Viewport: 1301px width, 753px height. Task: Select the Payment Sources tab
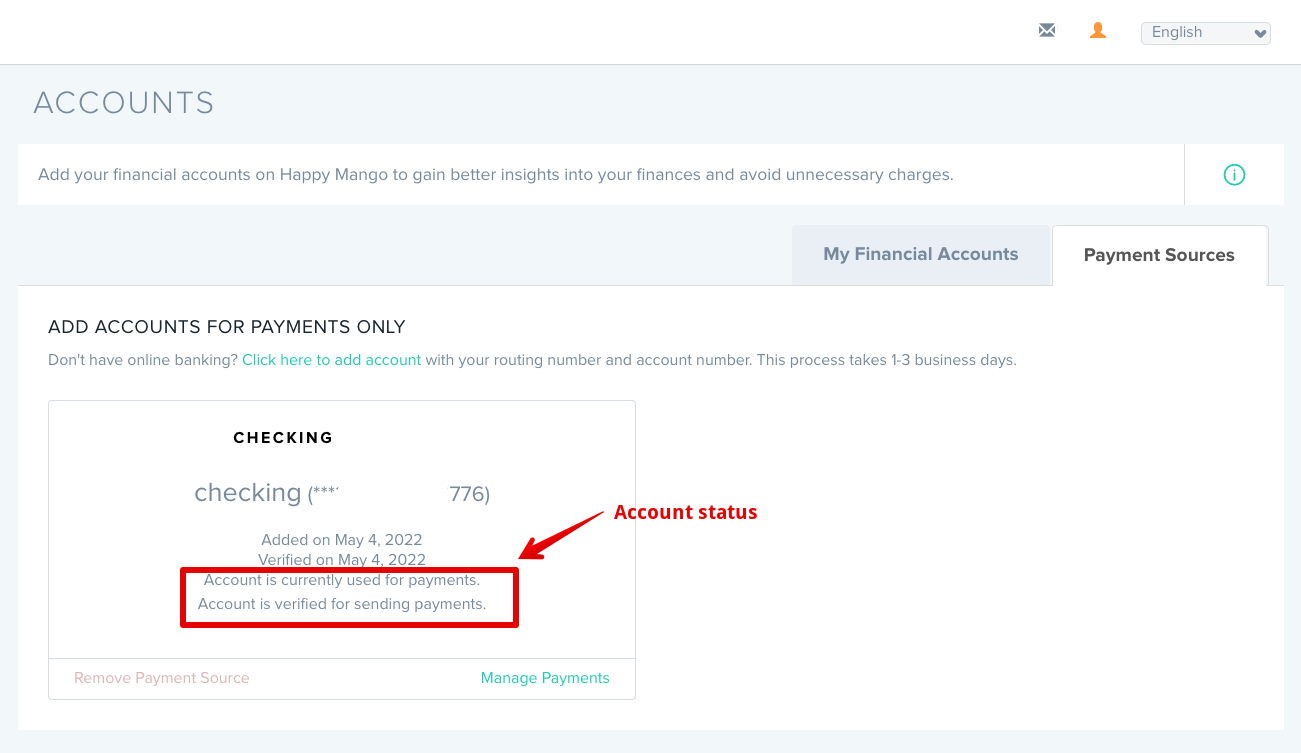tap(1160, 255)
